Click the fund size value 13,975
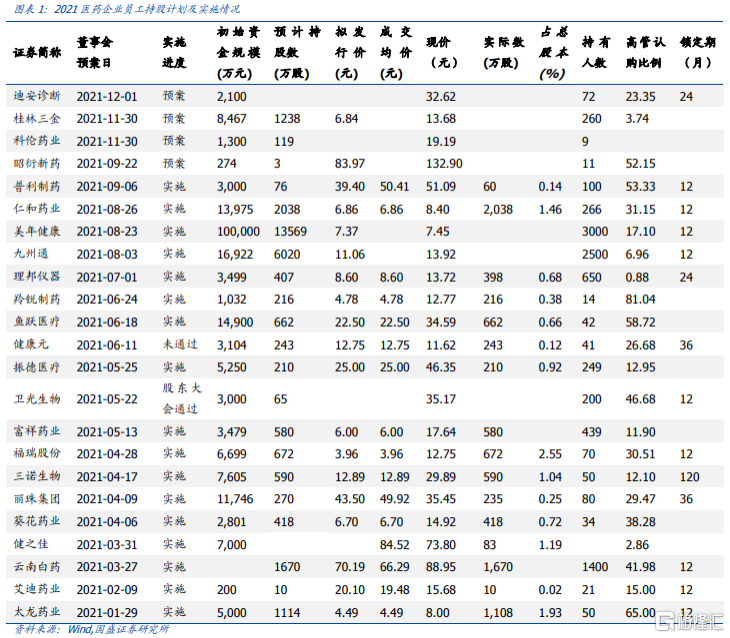The width and height of the screenshot is (730, 638). click(x=235, y=210)
